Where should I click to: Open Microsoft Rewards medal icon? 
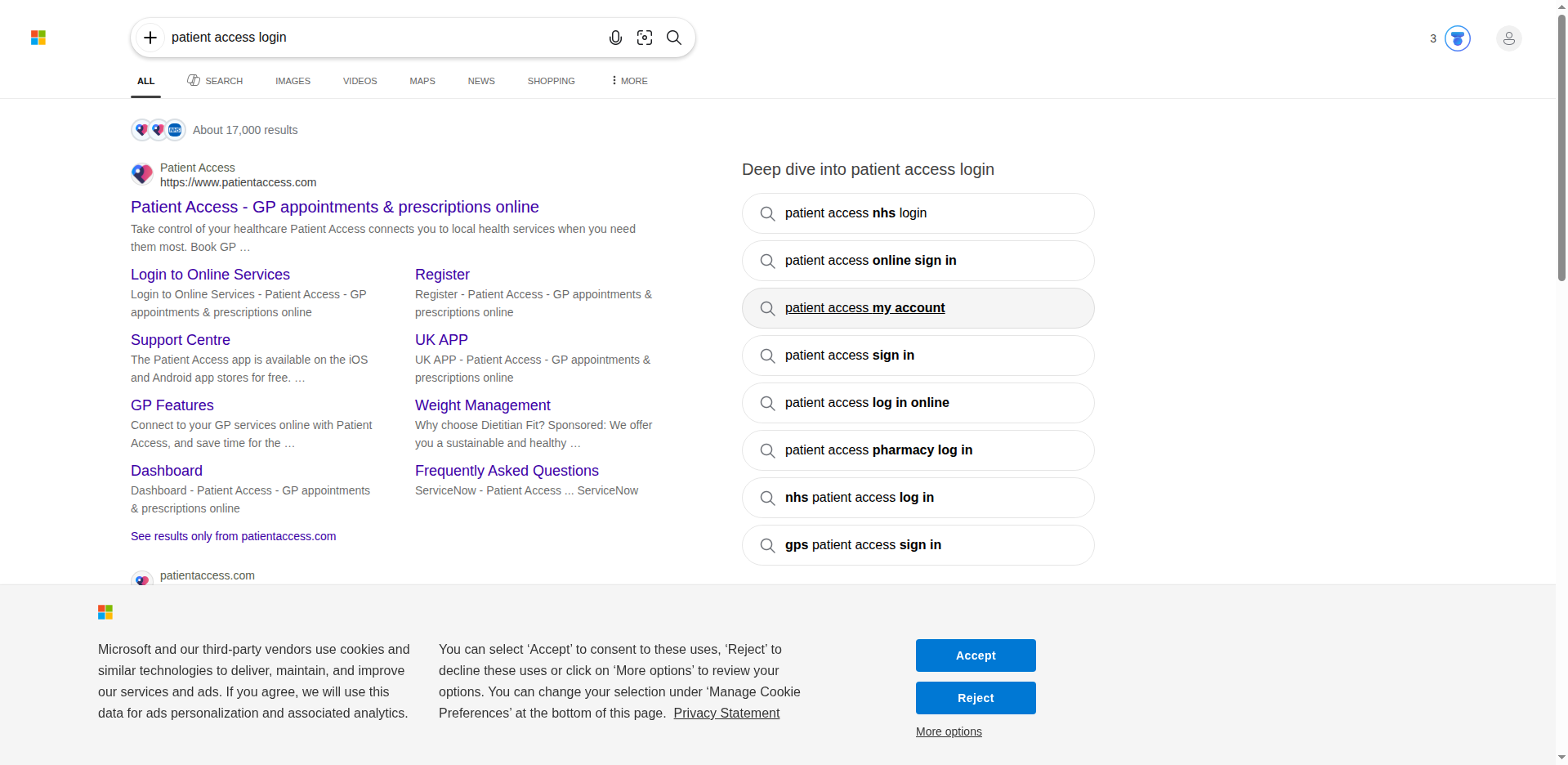pos(1458,38)
